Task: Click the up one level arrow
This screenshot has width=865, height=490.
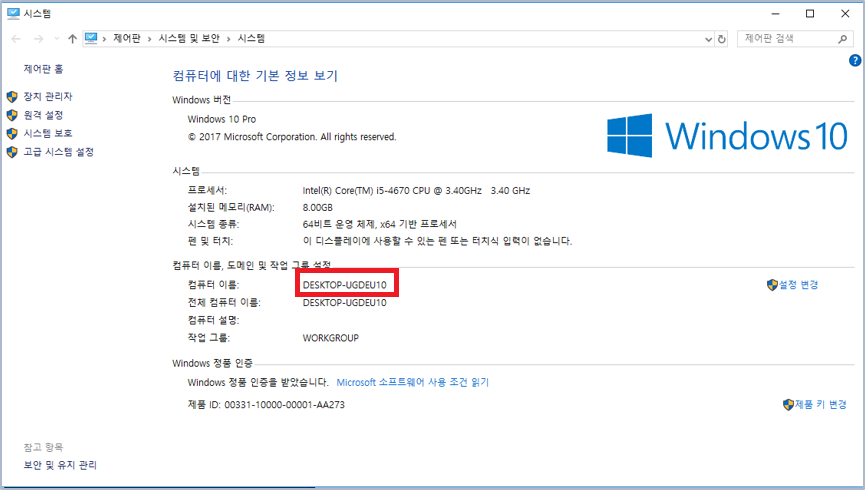Action: [x=72, y=39]
